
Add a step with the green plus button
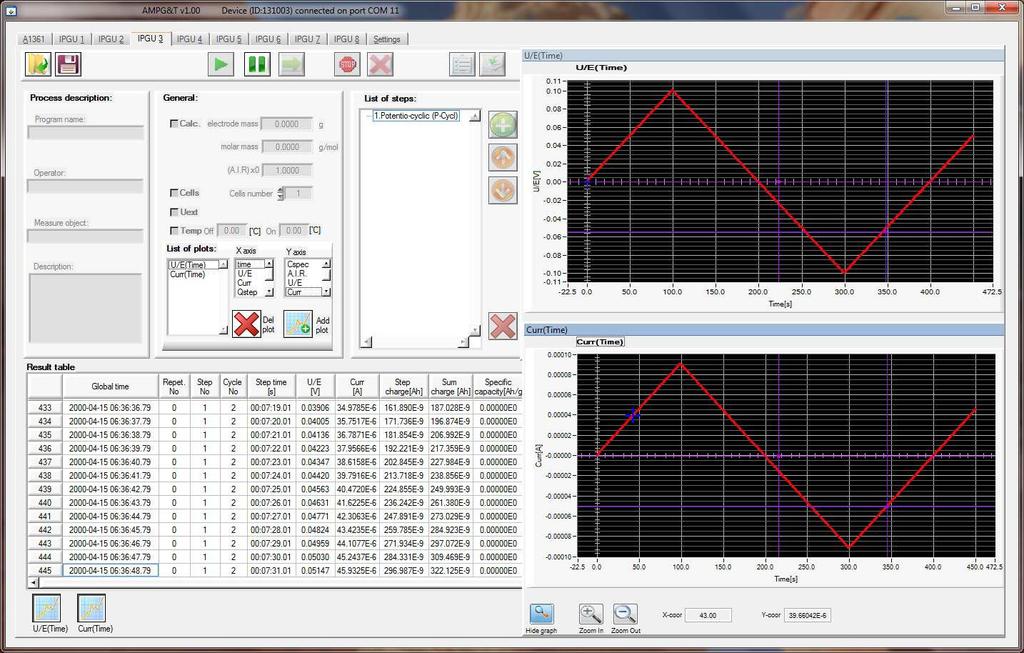(x=503, y=124)
